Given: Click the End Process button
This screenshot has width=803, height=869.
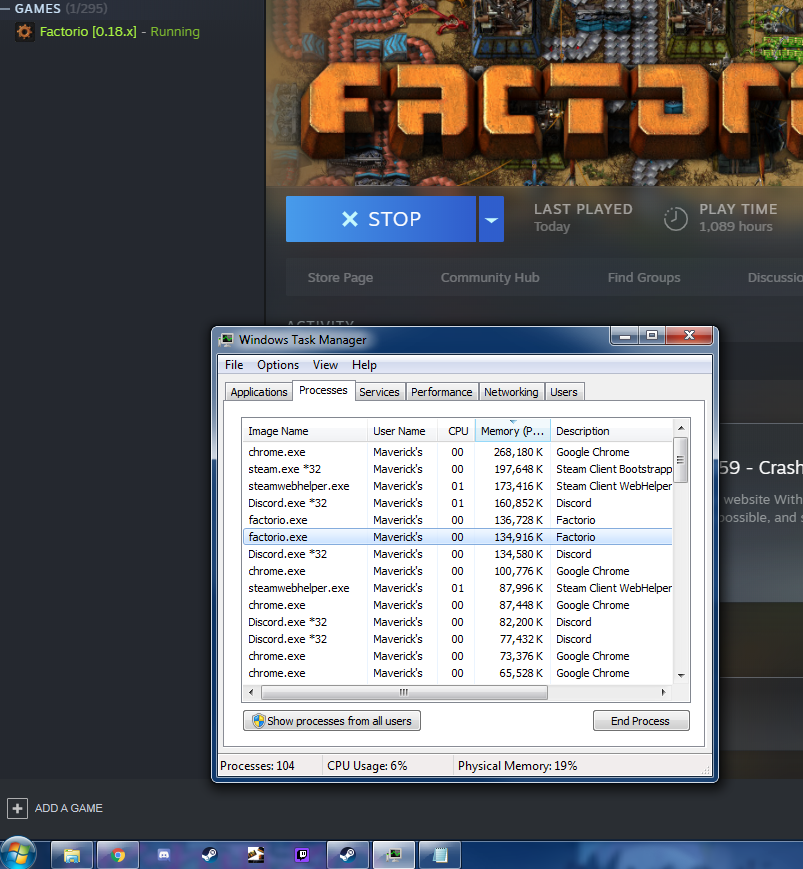Looking at the screenshot, I should (640, 721).
